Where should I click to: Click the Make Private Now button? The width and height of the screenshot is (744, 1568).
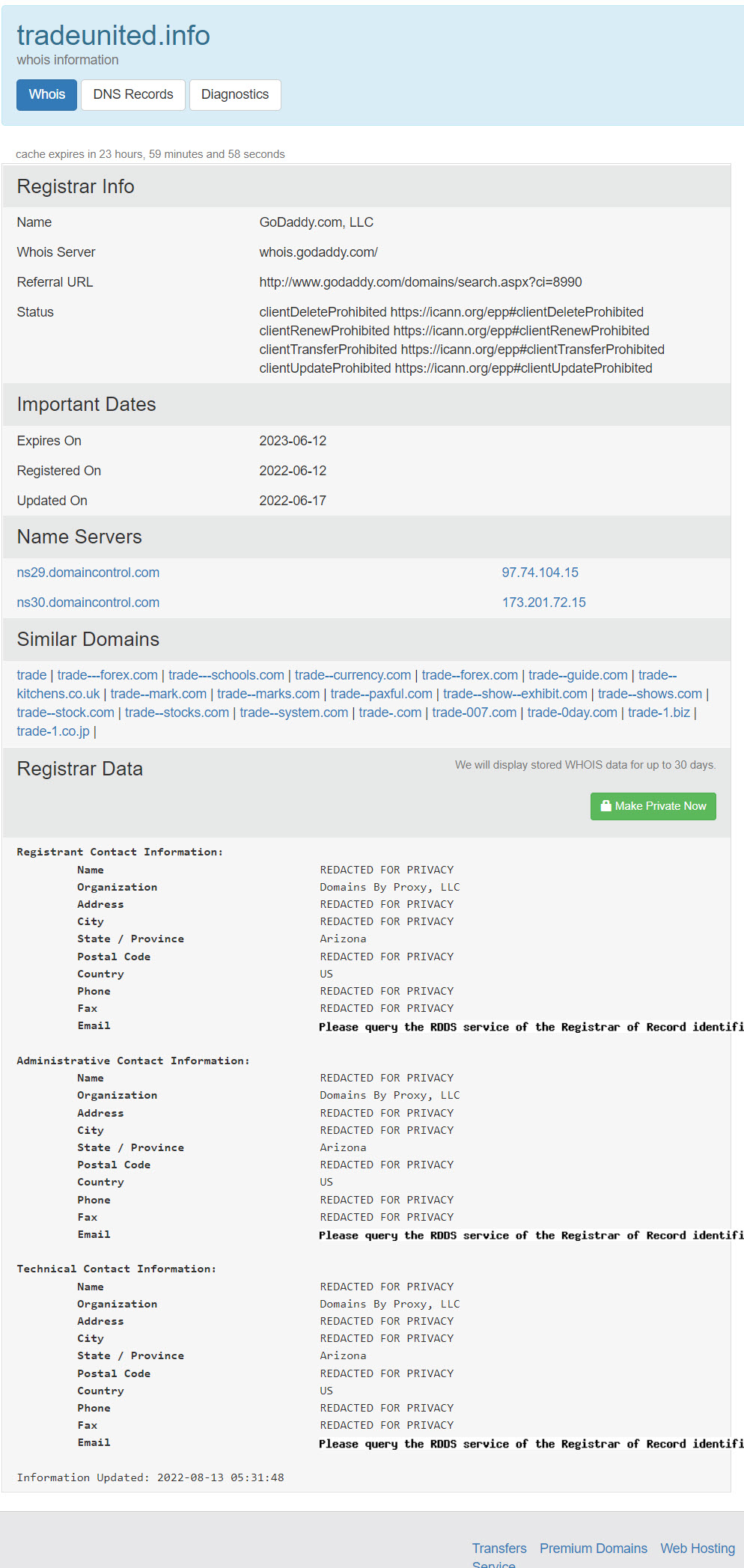click(653, 806)
